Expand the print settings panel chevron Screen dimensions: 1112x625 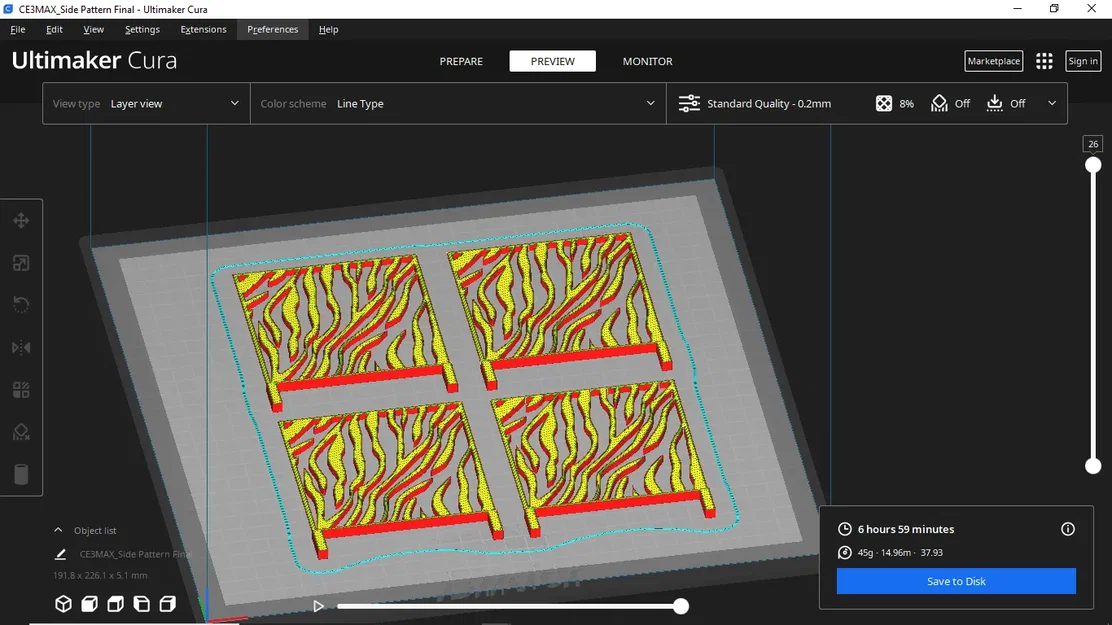point(1052,104)
